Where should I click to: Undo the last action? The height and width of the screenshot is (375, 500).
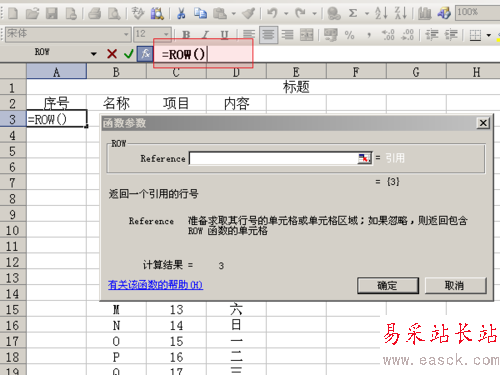[272, 13]
